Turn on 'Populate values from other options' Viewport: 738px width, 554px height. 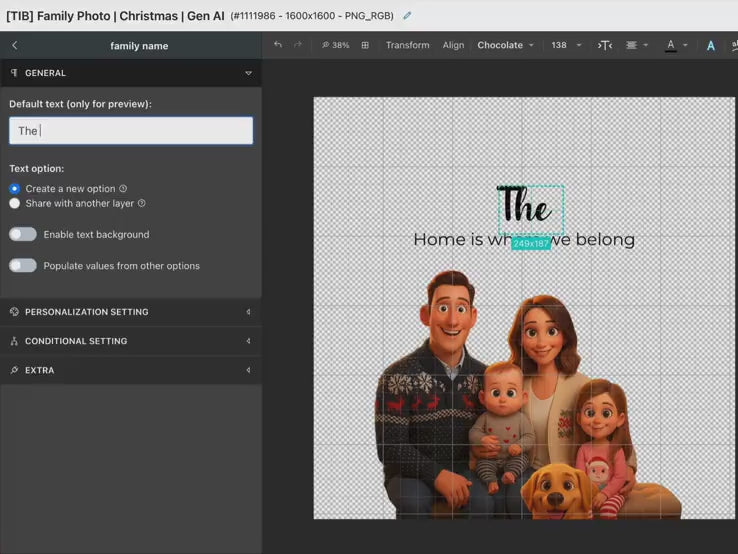23,266
